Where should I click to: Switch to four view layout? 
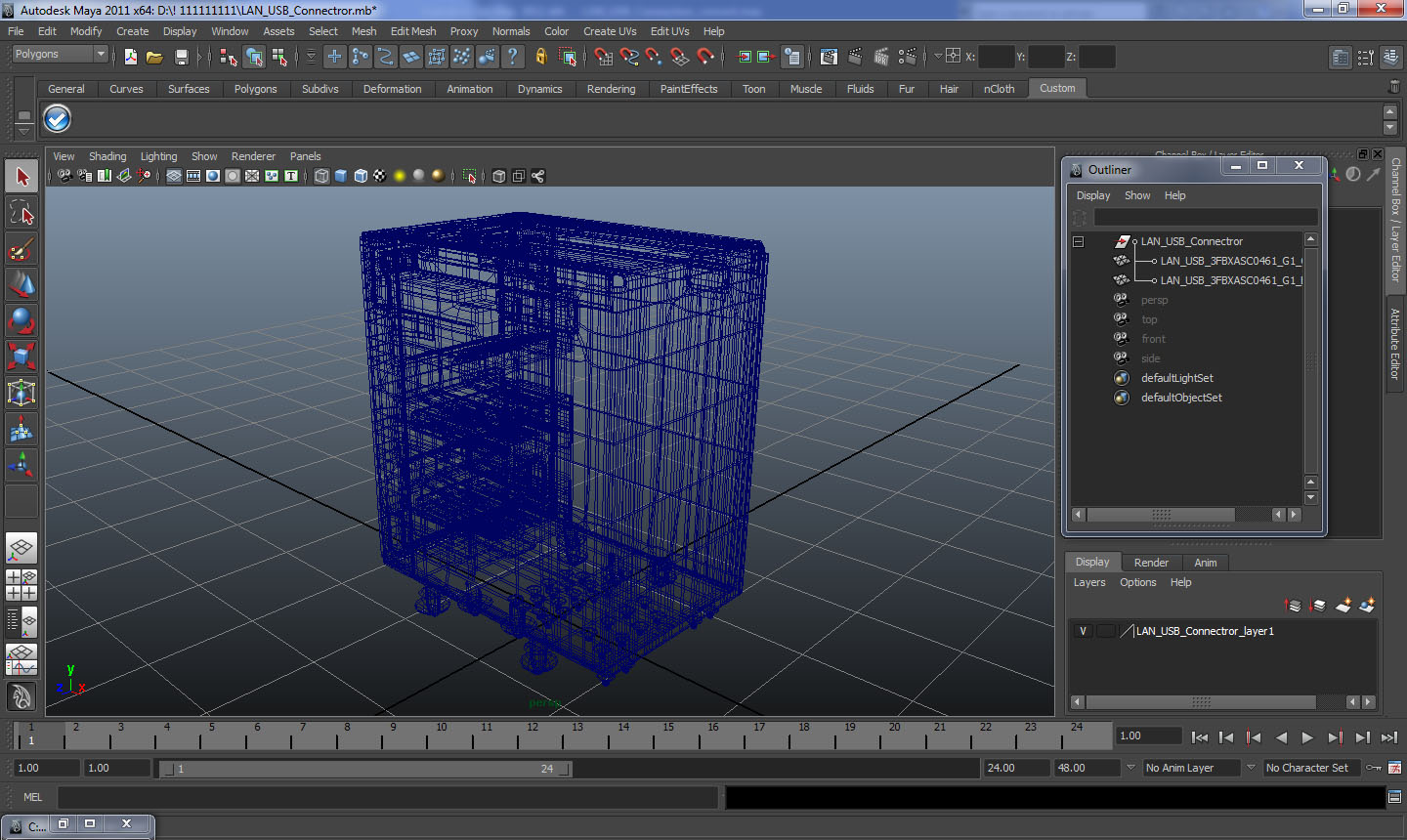(x=21, y=584)
